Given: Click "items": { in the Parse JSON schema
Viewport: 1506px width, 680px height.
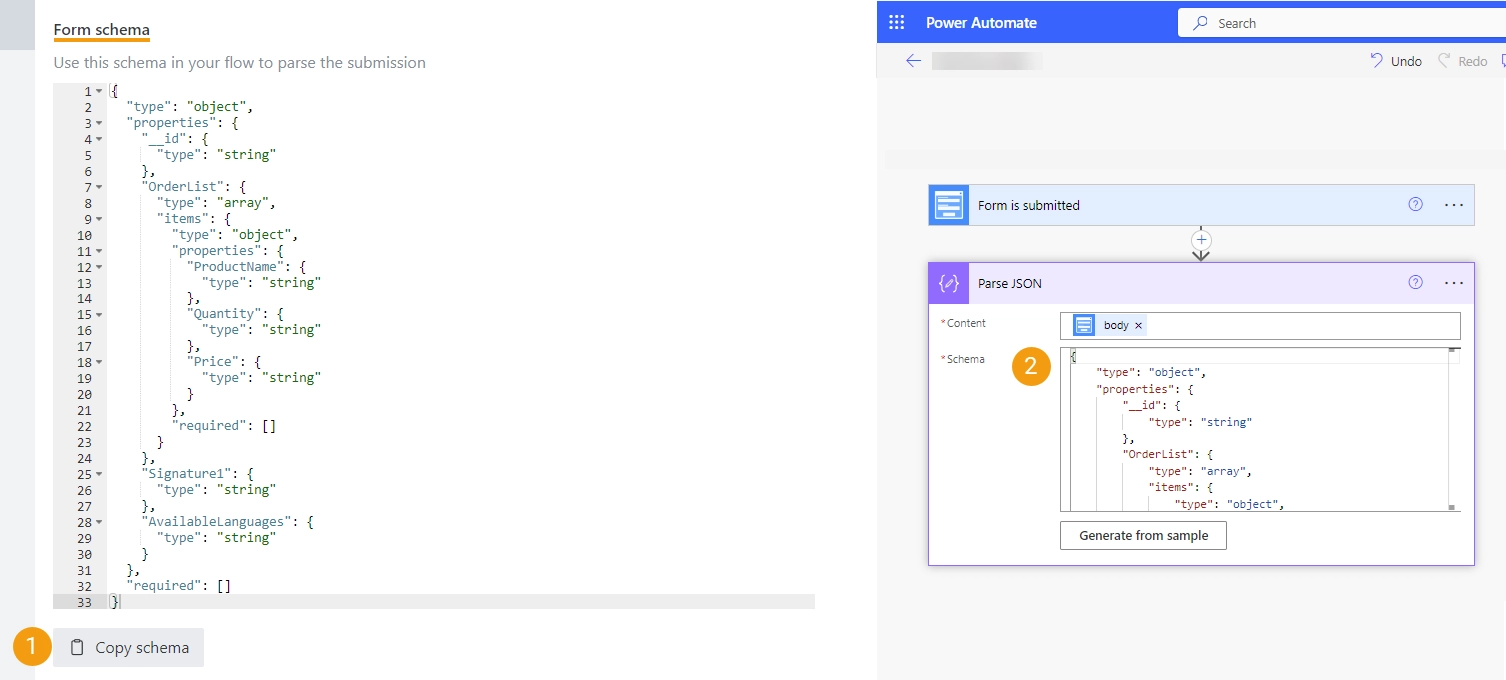Looking at the screenshot, I should point(1180,488).
